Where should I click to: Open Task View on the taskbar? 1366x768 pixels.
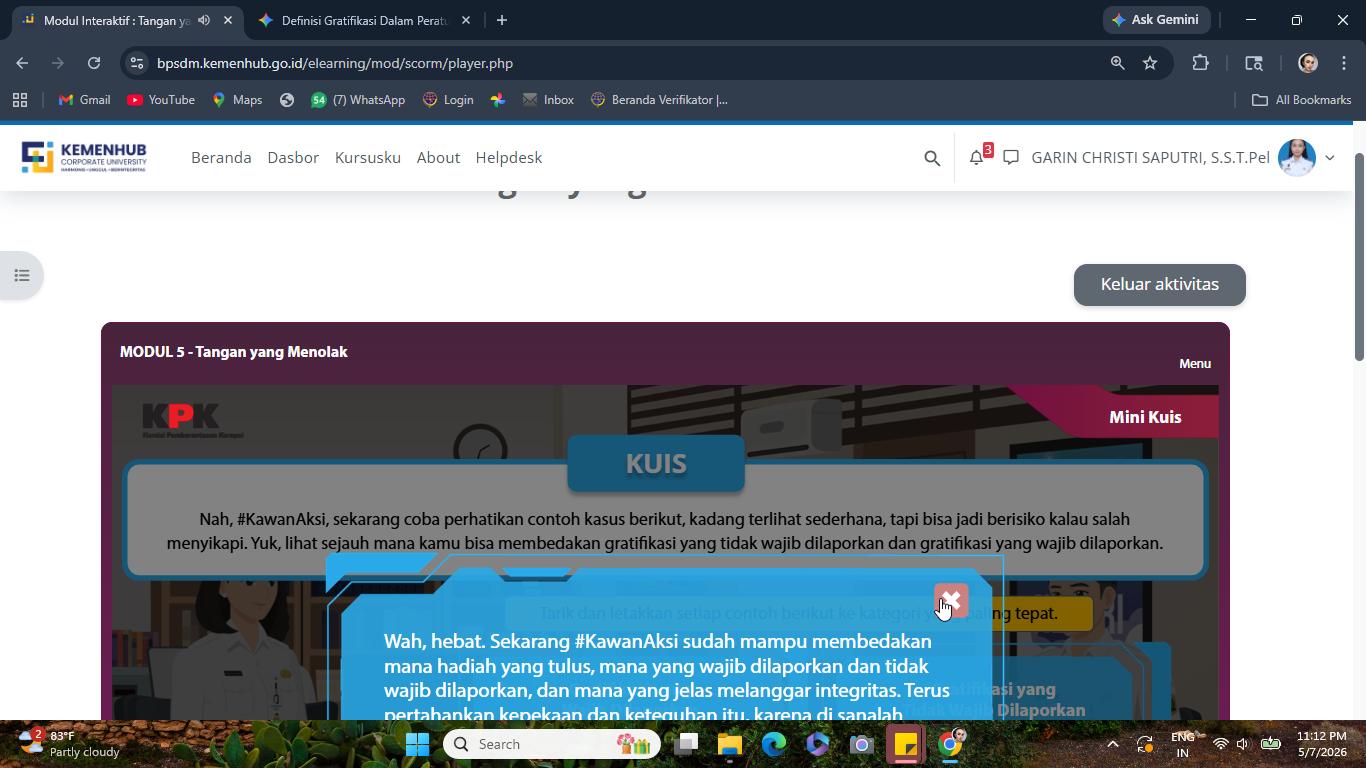click(686, 744)
